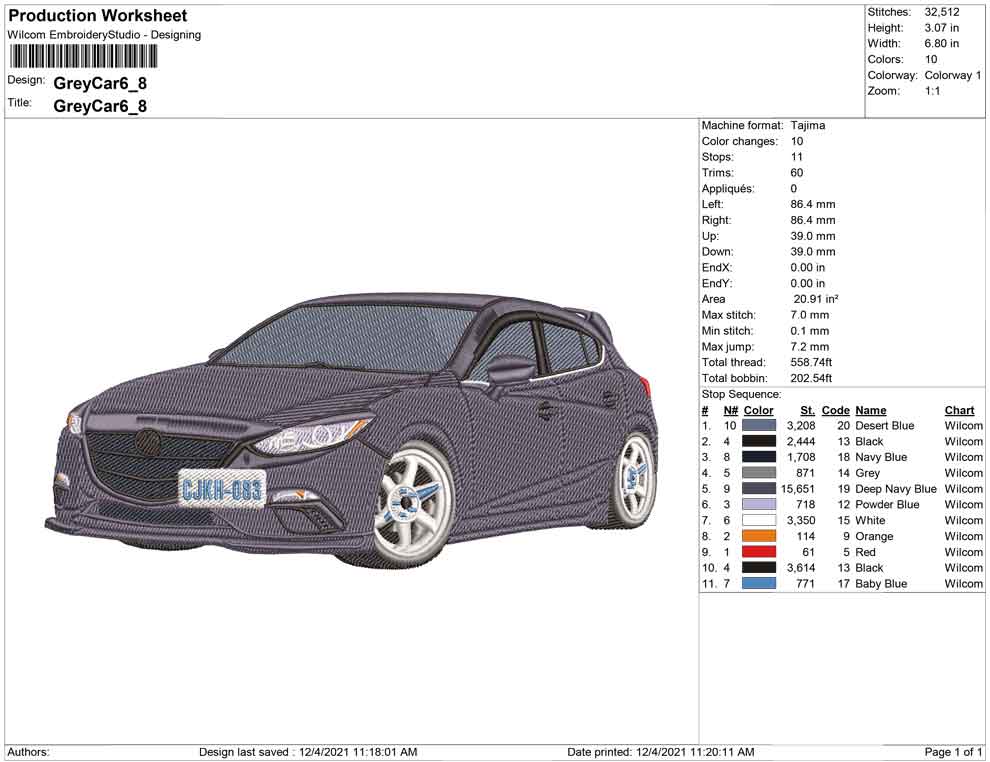
Task: Click the 'Production Worksheet' heading
Action: click(98, 16)
